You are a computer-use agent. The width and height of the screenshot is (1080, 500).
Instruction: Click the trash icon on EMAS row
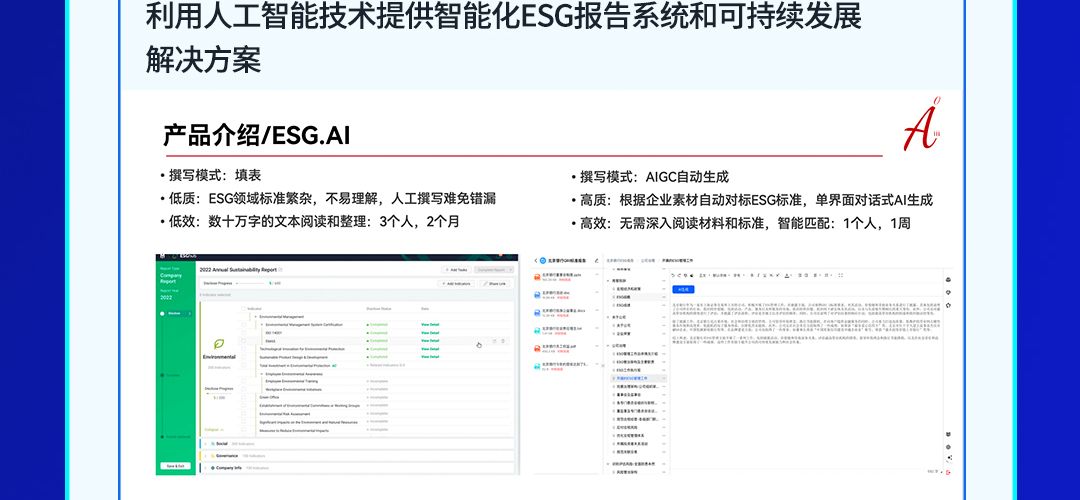[x=503, y=342]
